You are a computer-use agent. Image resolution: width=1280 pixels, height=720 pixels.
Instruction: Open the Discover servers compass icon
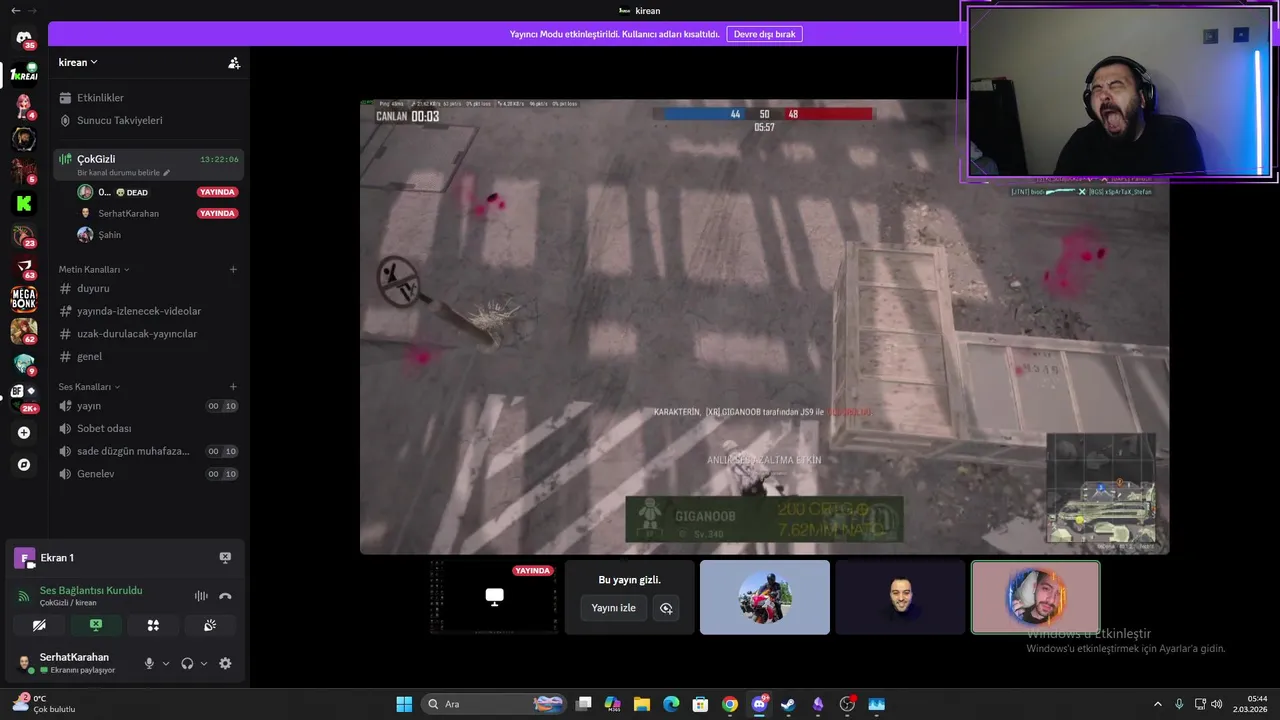[24, 465]
